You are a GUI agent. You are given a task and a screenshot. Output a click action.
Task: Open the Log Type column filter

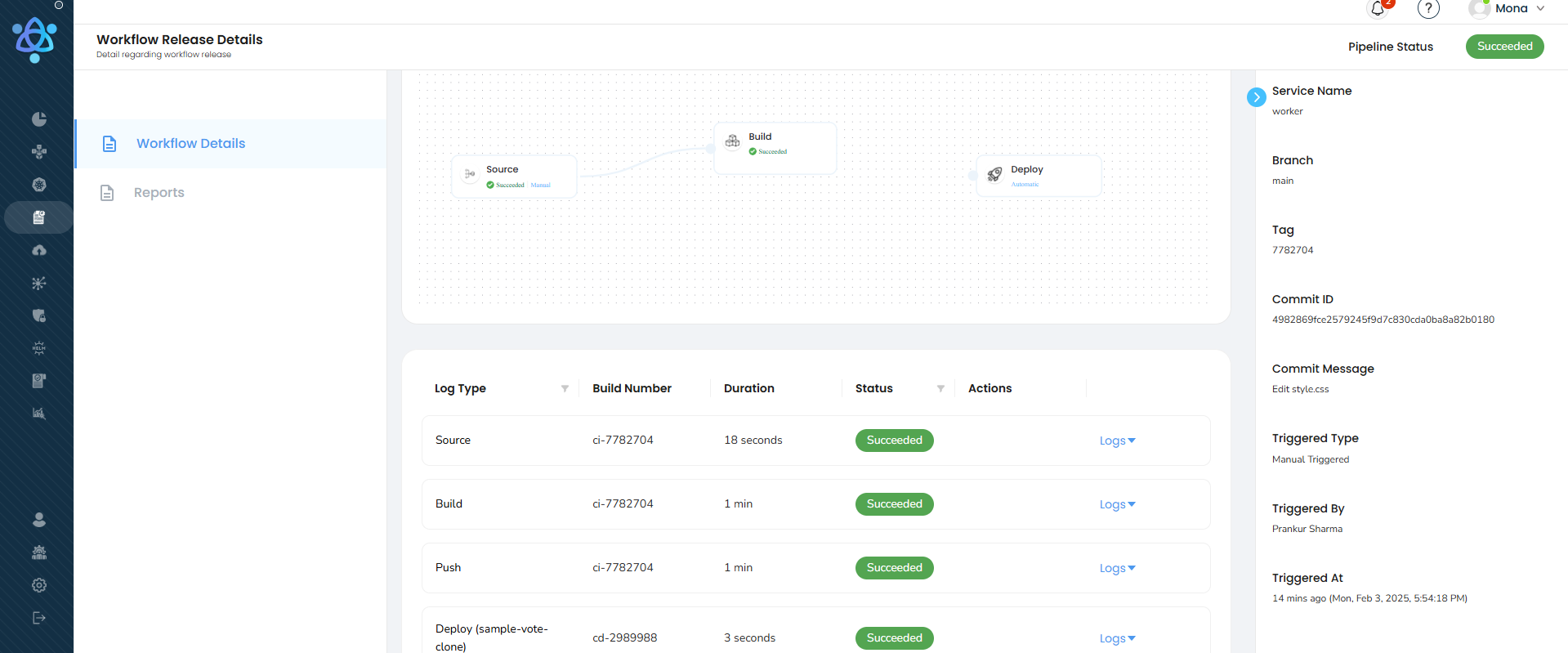(565, 389)
